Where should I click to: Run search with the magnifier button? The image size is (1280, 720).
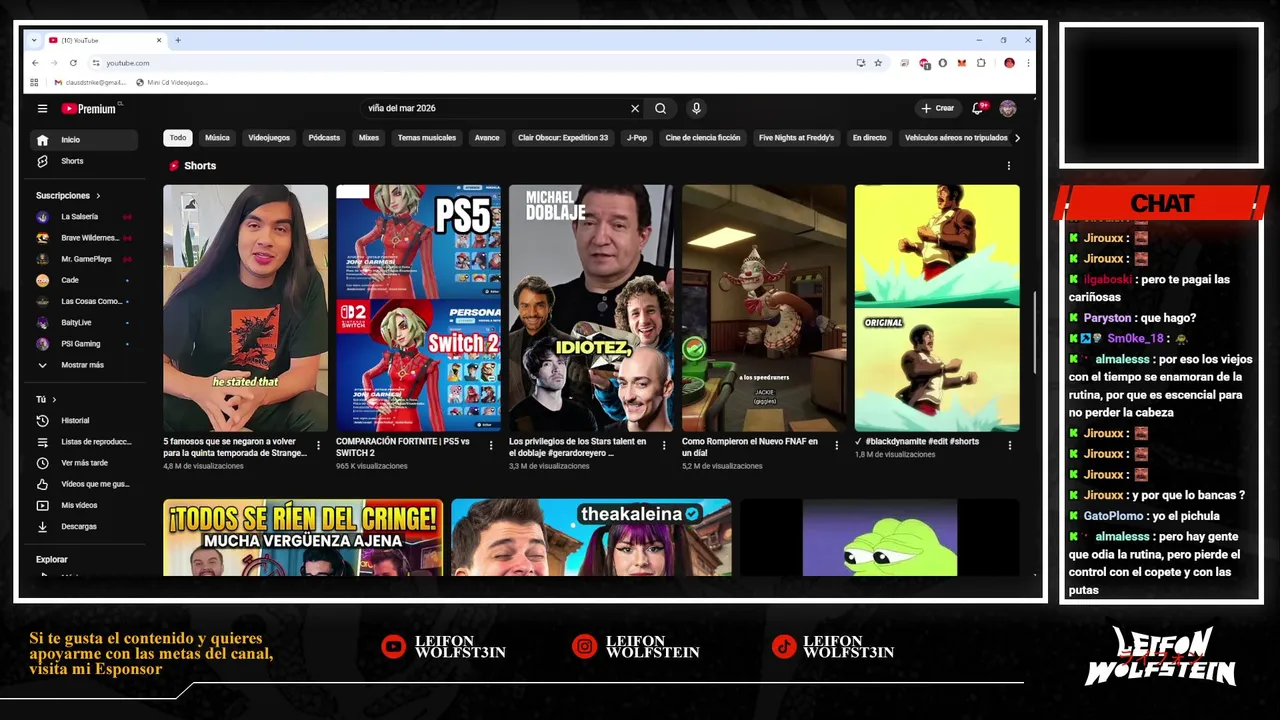click(660, 108)
